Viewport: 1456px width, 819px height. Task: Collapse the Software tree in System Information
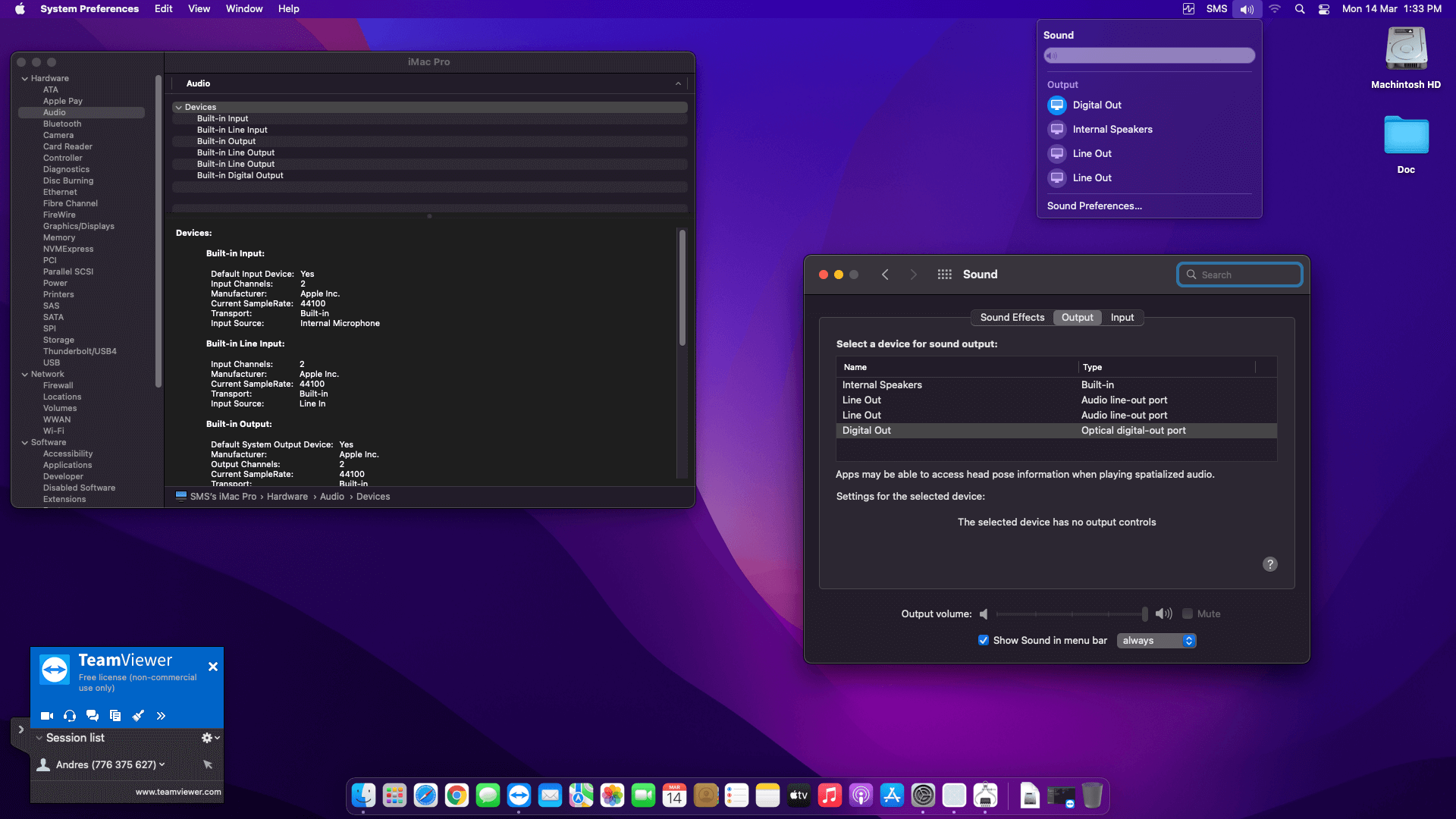click(x=25, y=443)
